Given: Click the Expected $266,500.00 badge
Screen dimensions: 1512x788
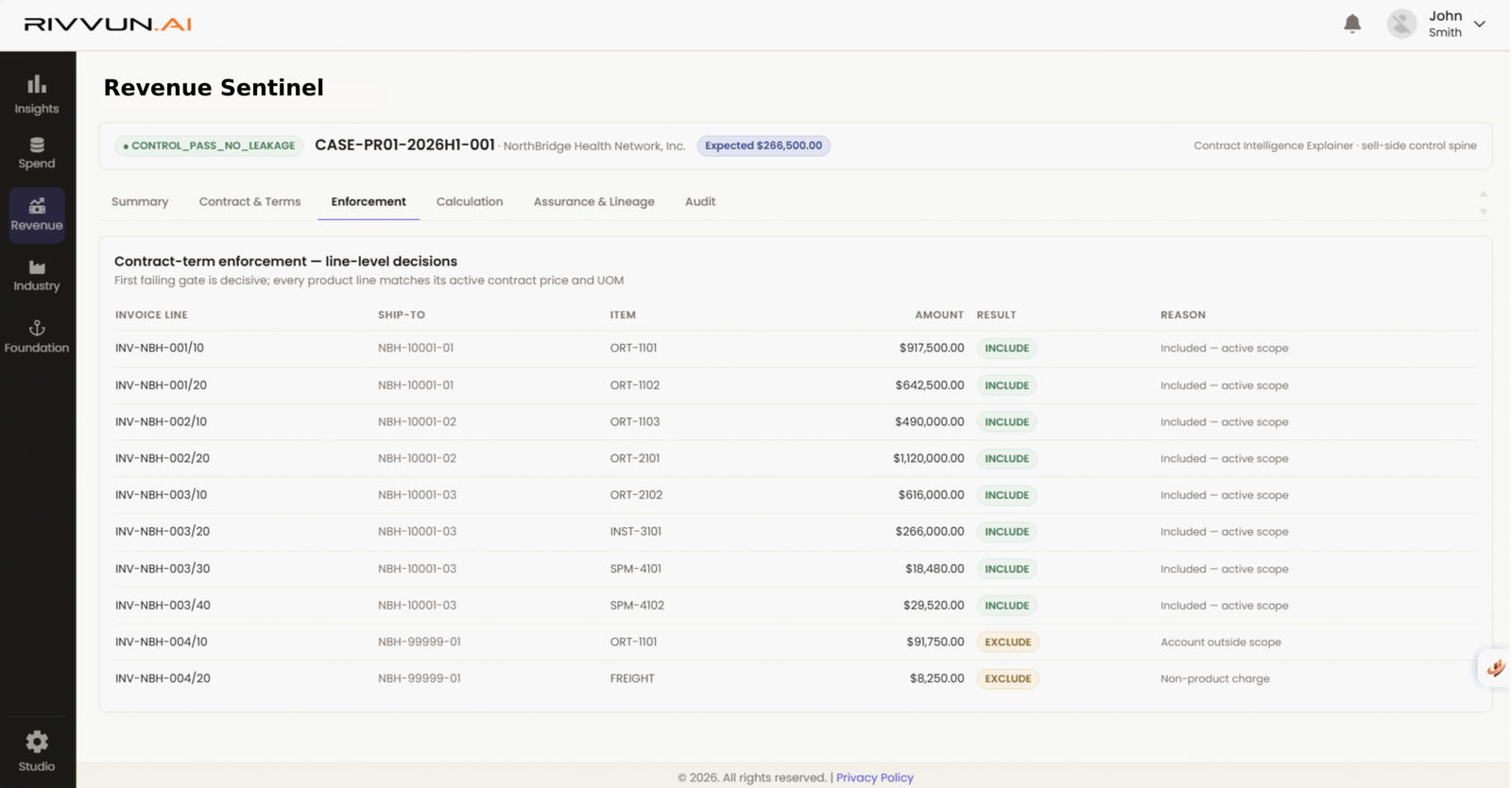Looking at the screenshot, I should (x=764, y=146).
